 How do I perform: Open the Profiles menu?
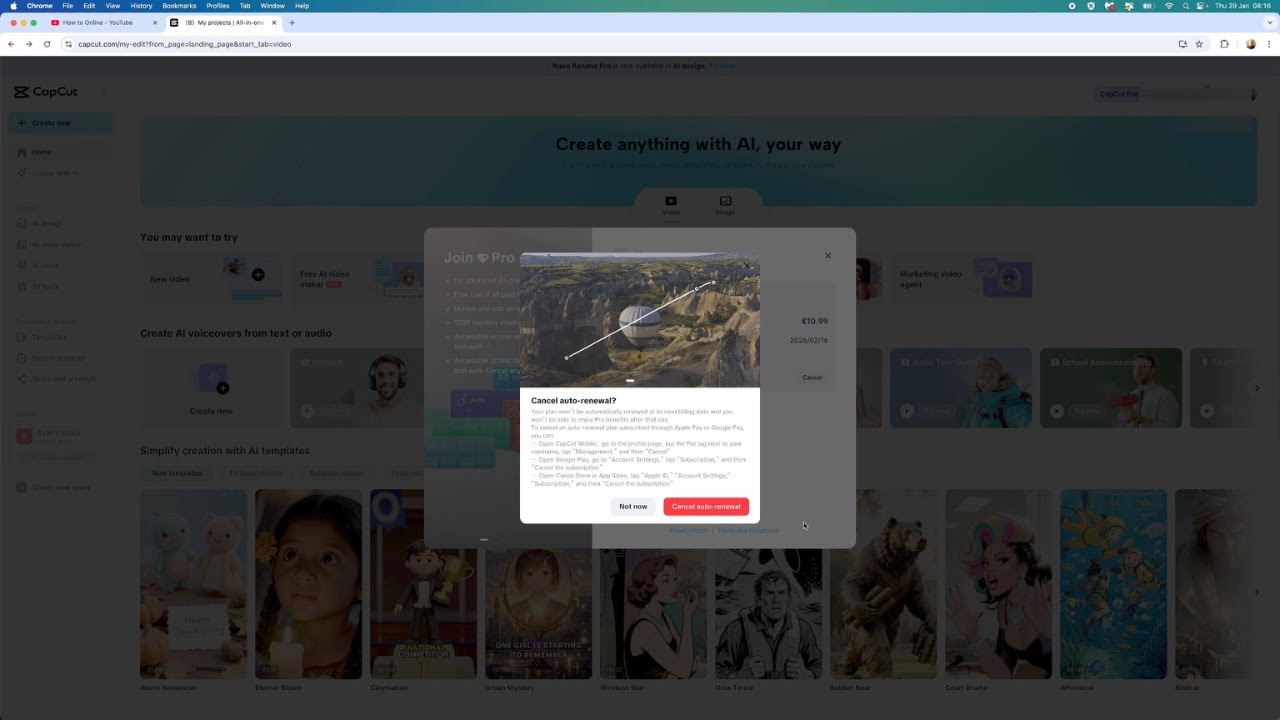point(218,6)
